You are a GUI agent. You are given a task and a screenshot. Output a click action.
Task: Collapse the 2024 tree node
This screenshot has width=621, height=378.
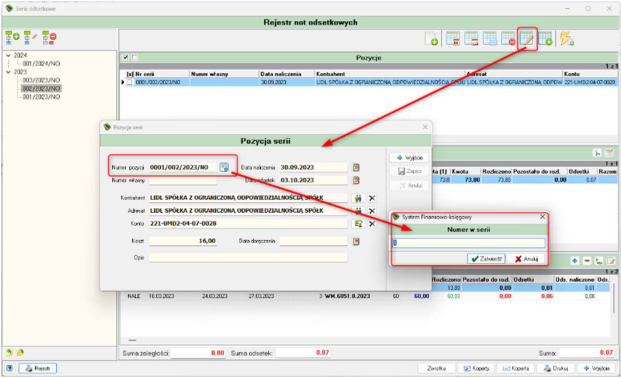[8, 55]
